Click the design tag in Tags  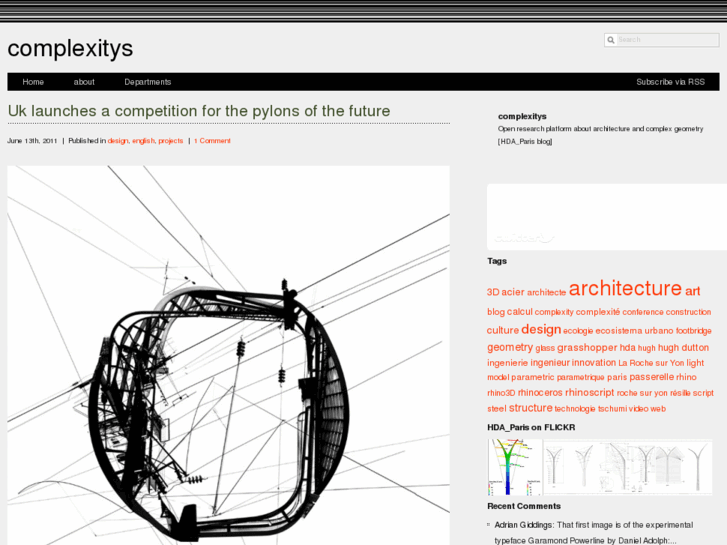(x=541, y=330)
